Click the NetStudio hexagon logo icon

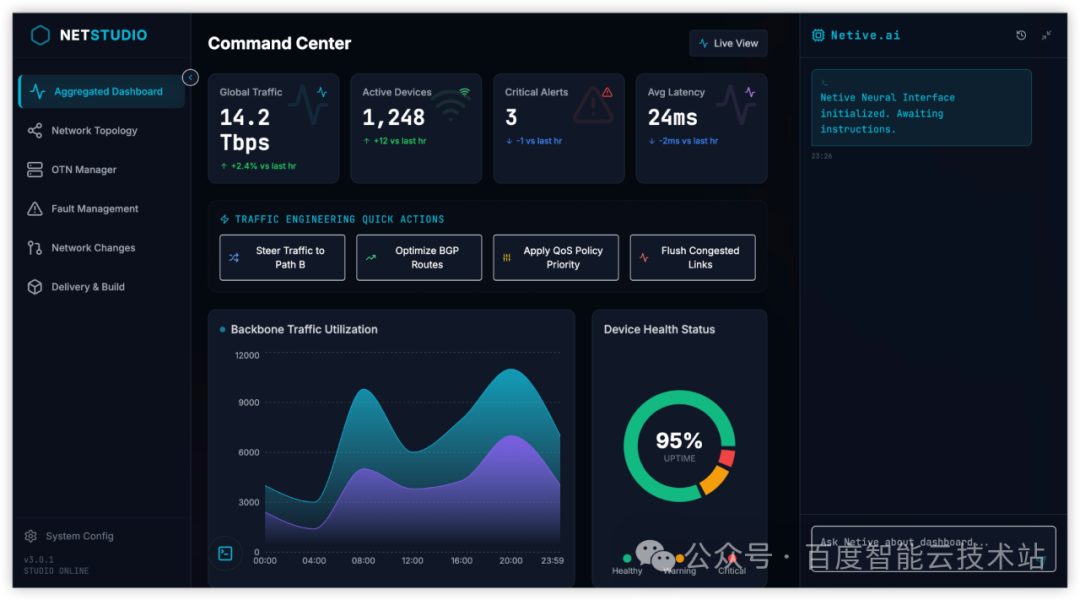[x=40, y=35]
